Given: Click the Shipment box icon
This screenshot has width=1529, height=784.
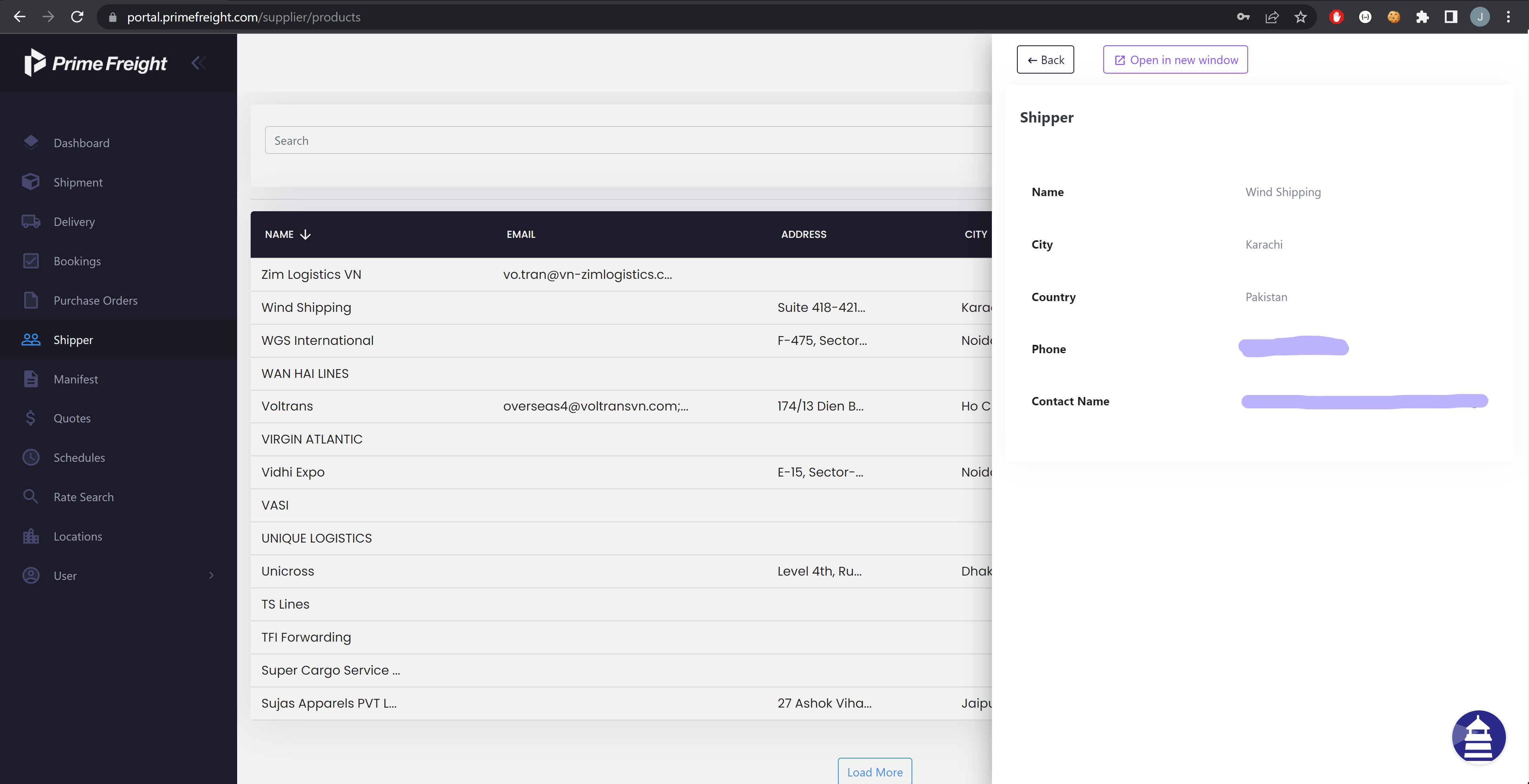Looking at the screenshot, I should point(31,182).
